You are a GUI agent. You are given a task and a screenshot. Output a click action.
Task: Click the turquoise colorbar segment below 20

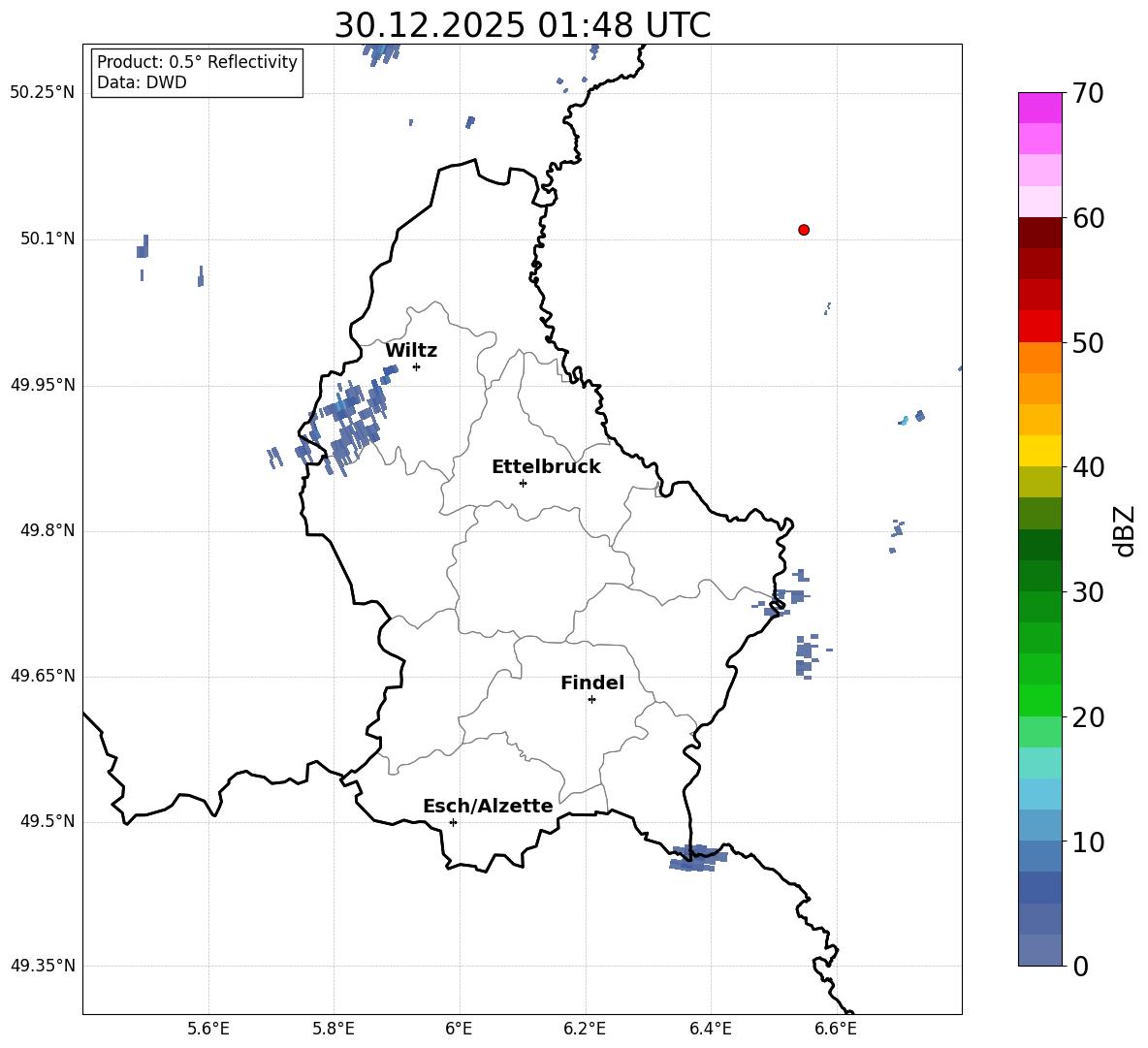tap(1039, 763)
